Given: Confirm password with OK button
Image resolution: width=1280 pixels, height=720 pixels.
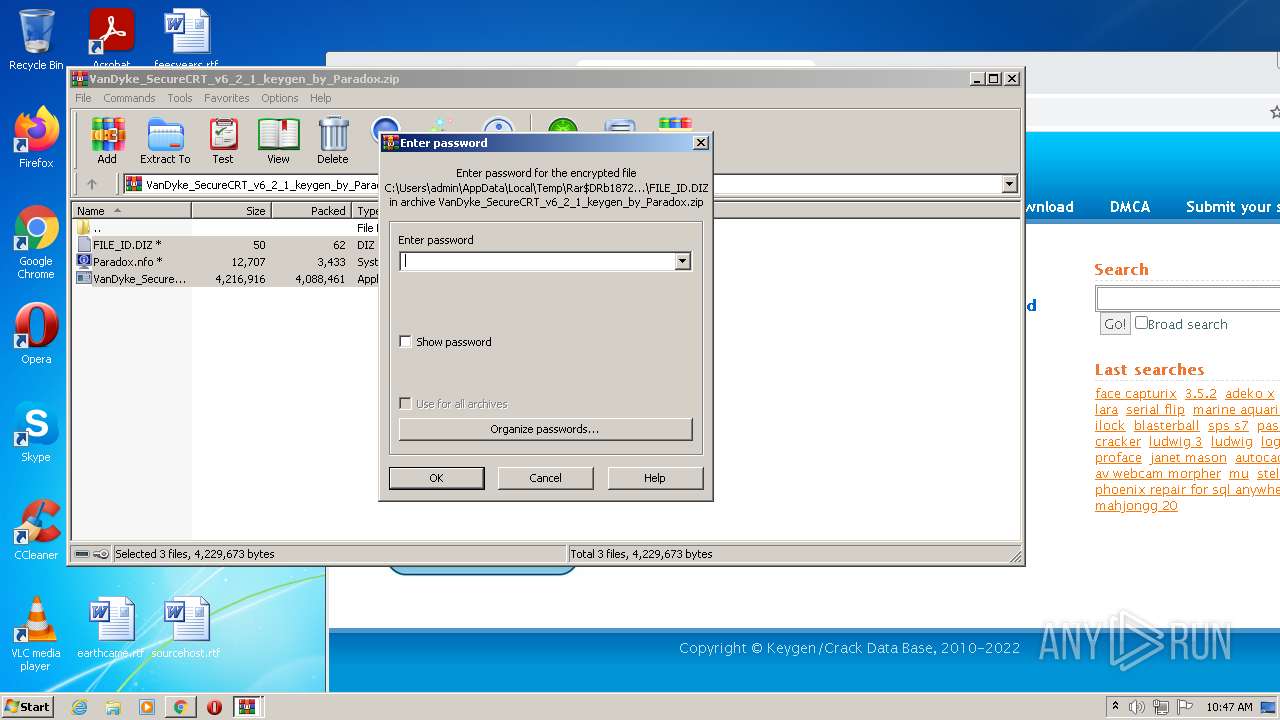Looking at the screenshot, I should click(436, 478).
